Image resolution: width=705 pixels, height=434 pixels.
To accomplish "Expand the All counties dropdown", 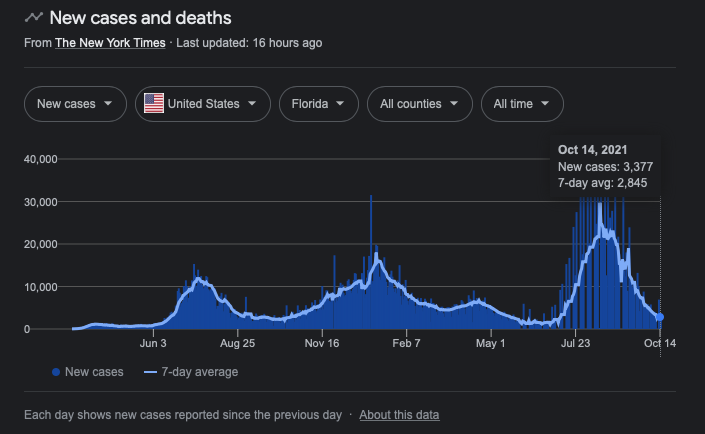I will 419,103.
